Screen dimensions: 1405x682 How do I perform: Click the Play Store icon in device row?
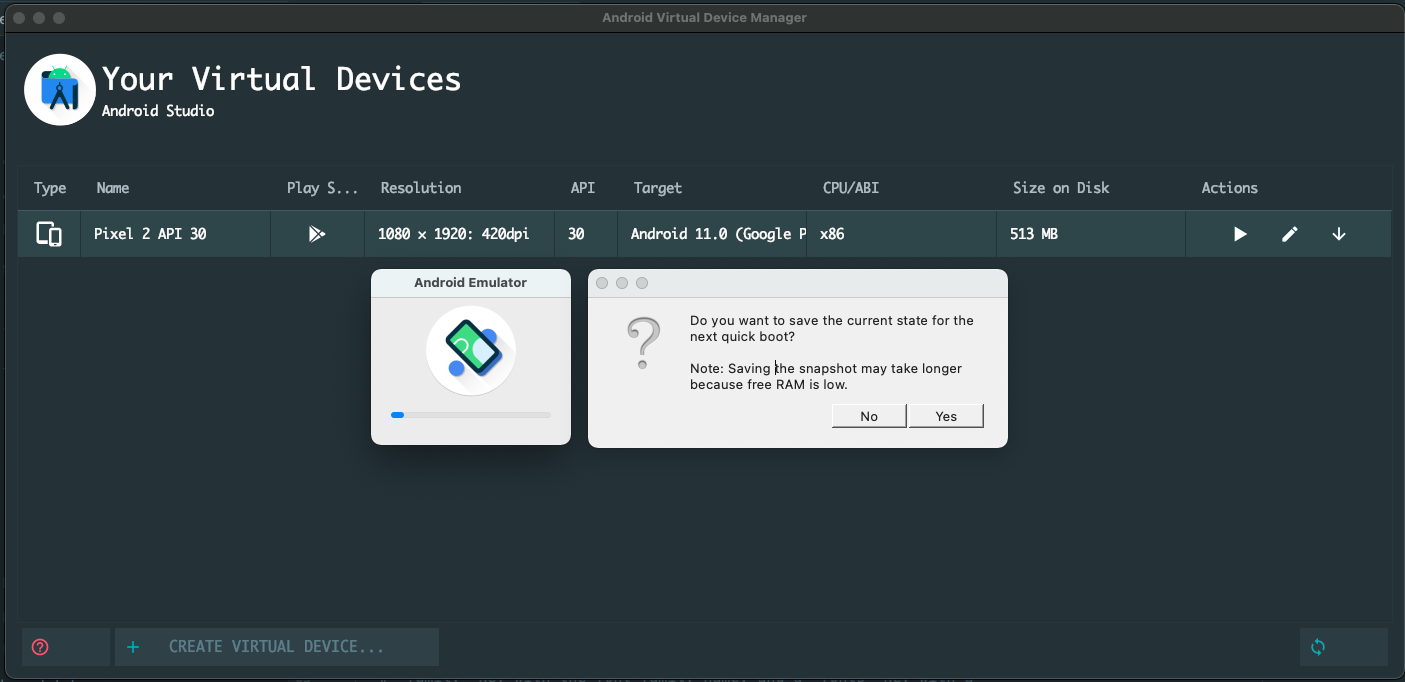pyautogui.click(x=317, y=234)
